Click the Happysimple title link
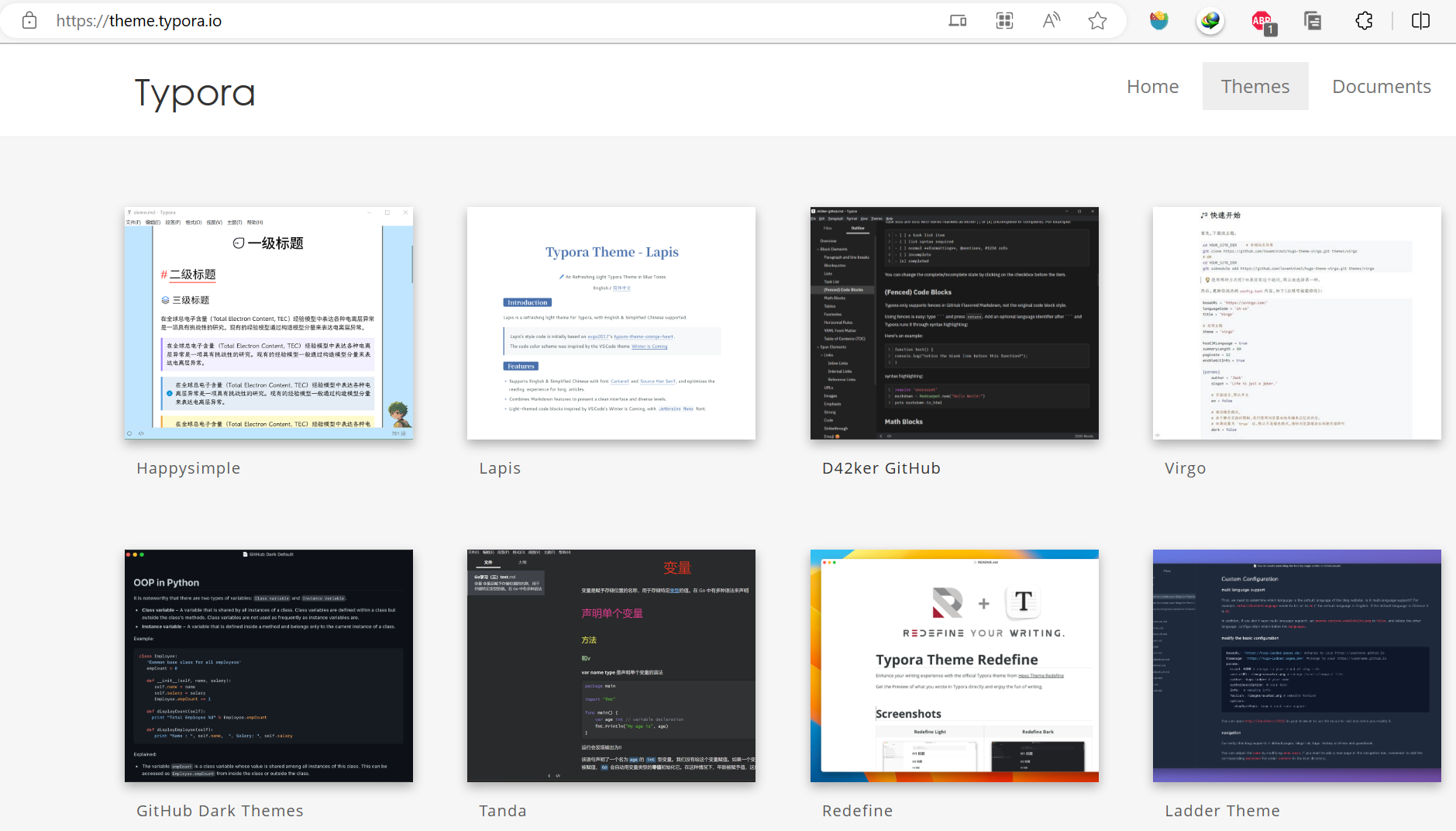The width and height of the screenshot is (1456, 831). point(188,468)
